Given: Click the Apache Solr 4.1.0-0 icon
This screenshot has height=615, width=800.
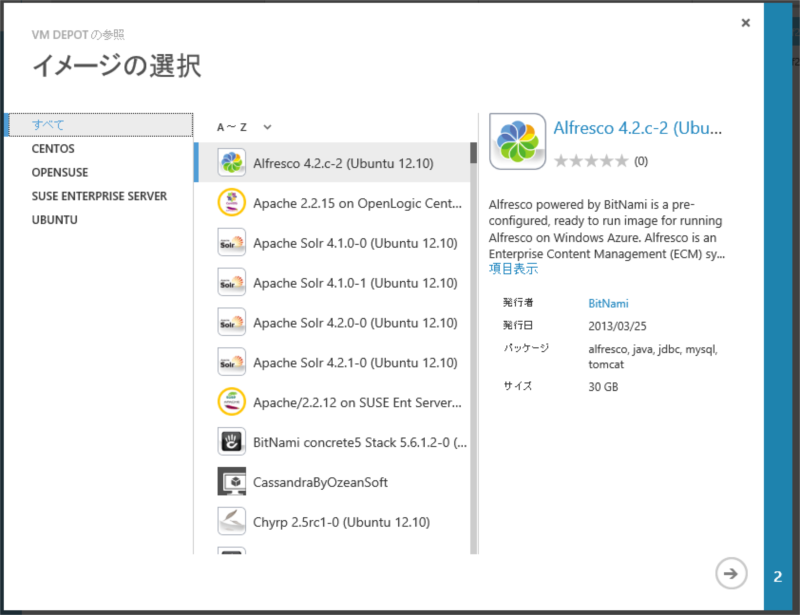Looking at the screenshot, I should [232, 242].
